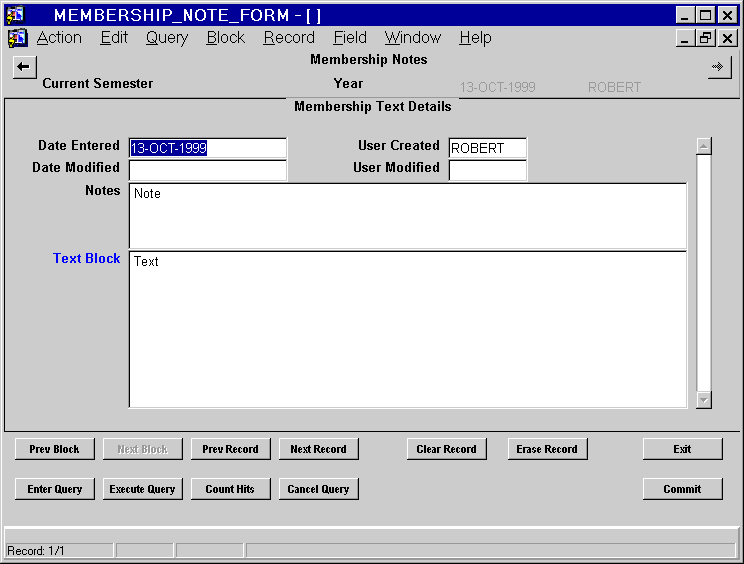The width and height of the screenshot is (744, 564).
Task: Maximize the MEMBERSHIP_NOTE_FORM application window
Action: click(705, 15)
